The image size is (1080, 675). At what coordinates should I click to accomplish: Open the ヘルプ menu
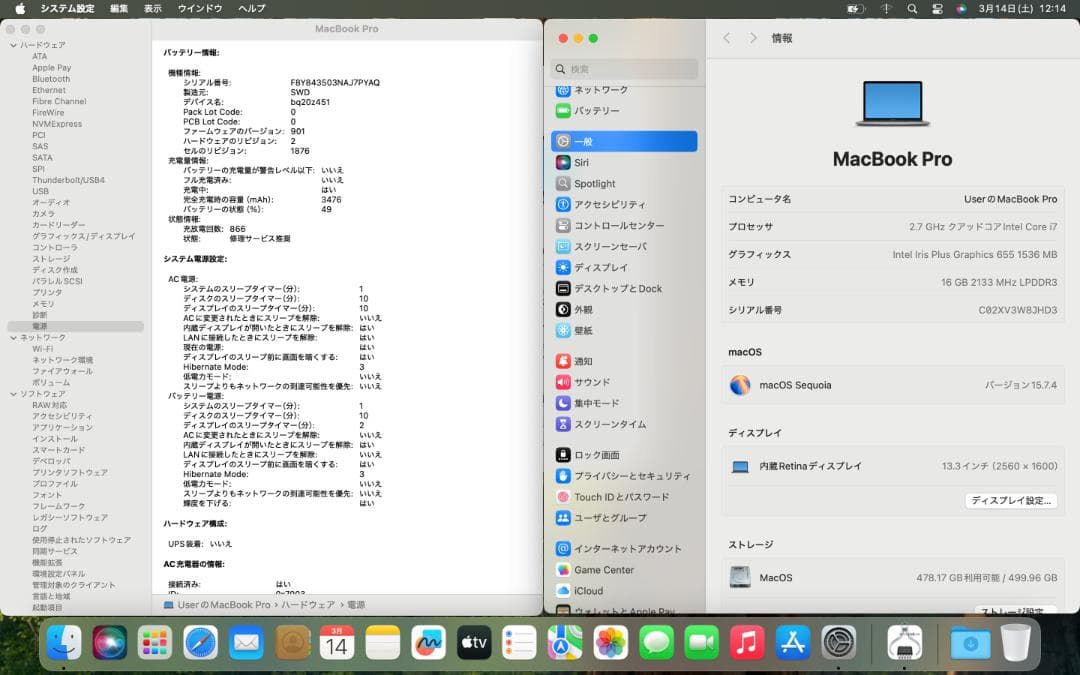[251, 8]
